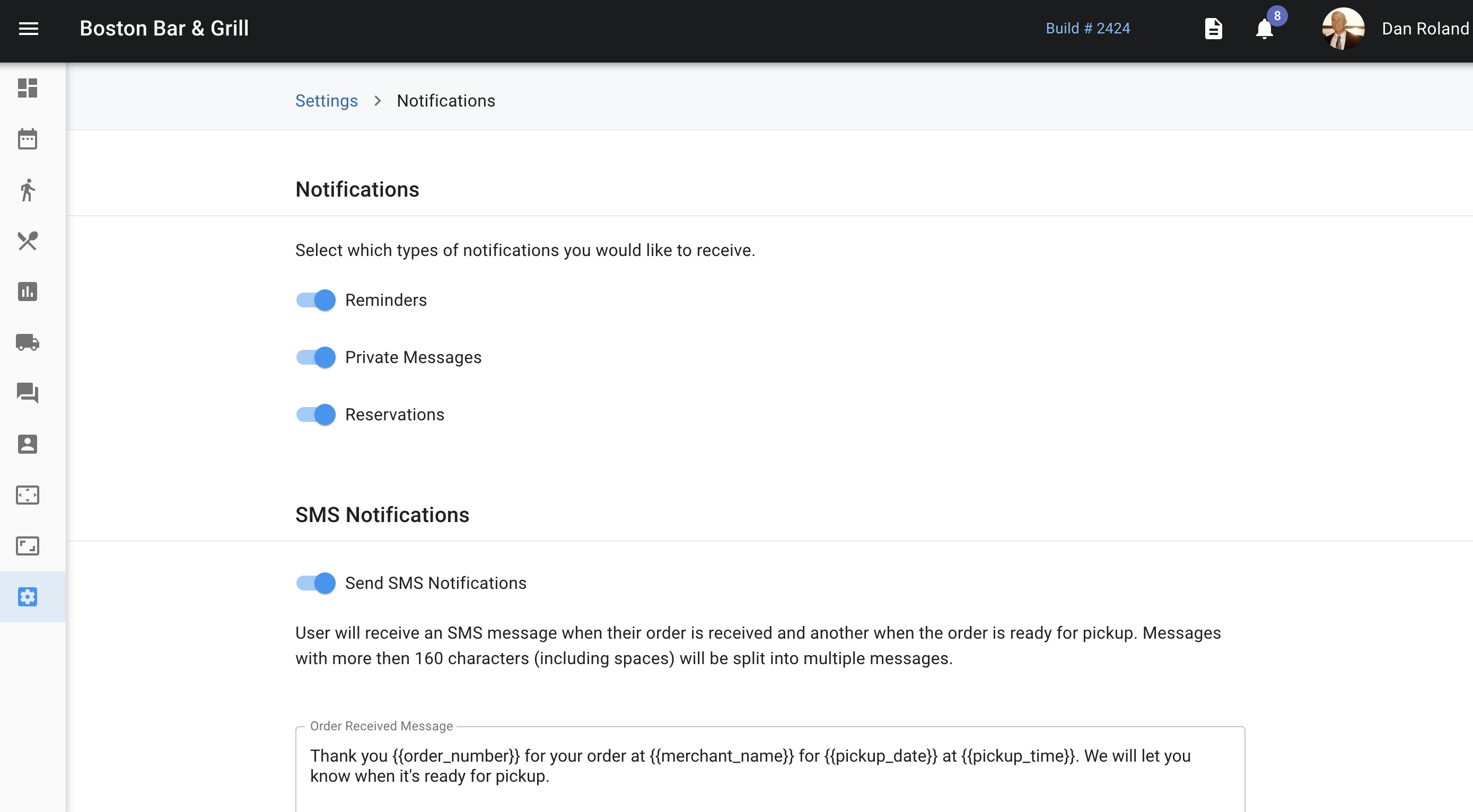Disable the Reminders toggle
This screenshot has height=812, width=1473.
tap(315, 300)
